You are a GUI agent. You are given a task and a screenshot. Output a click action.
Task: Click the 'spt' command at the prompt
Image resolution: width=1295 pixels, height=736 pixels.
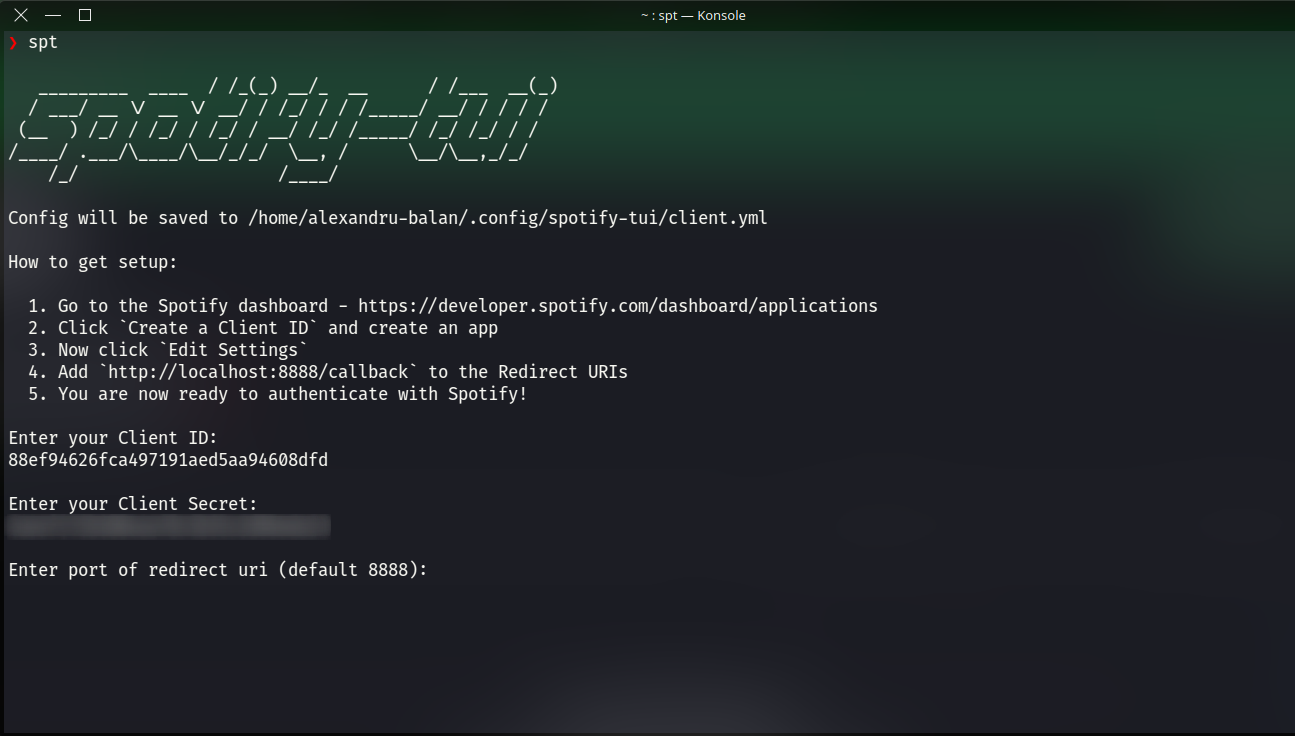coord(43,43)
